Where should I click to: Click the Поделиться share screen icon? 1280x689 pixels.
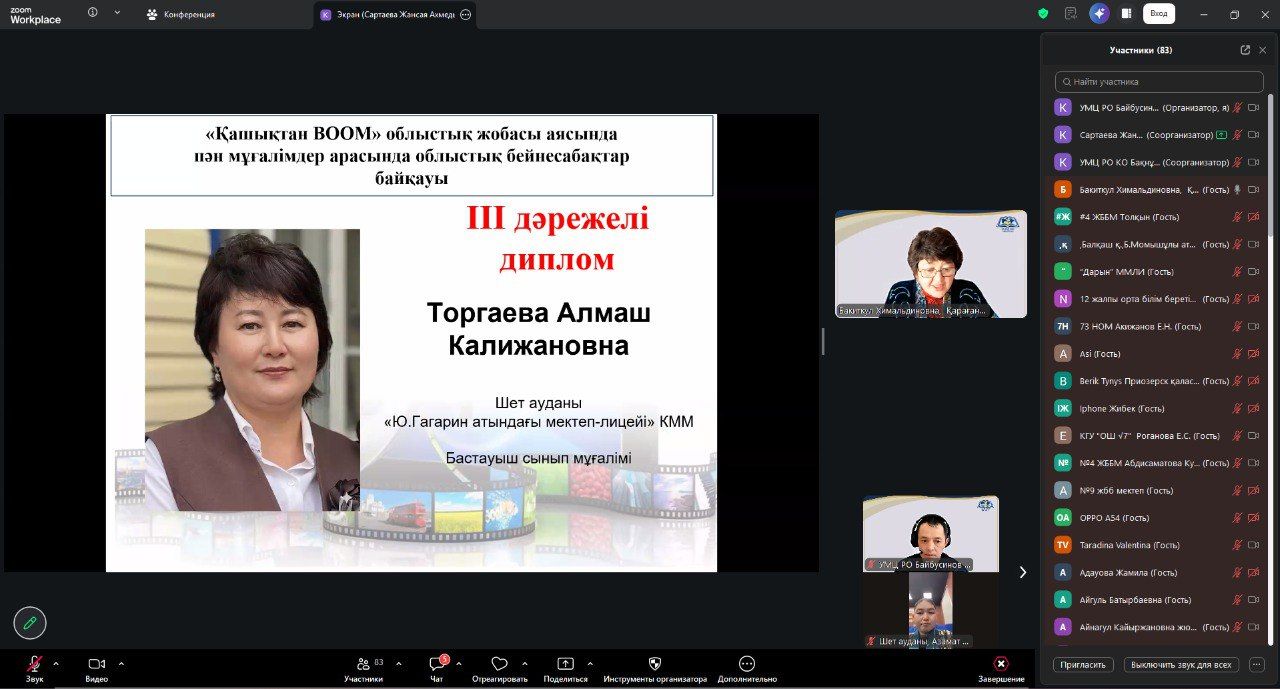point(565,664)
